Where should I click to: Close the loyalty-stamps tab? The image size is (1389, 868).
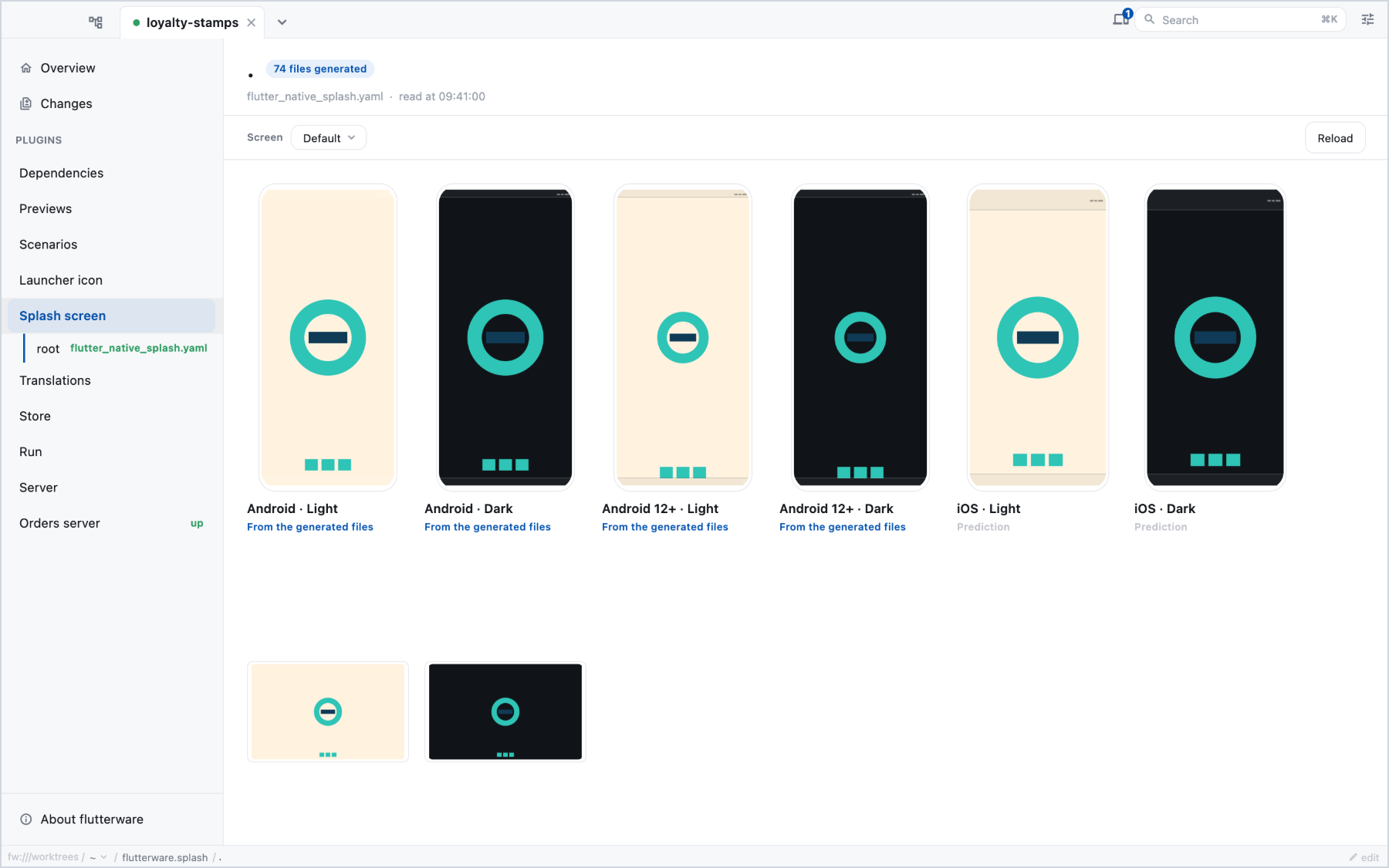tap(252, 22)
